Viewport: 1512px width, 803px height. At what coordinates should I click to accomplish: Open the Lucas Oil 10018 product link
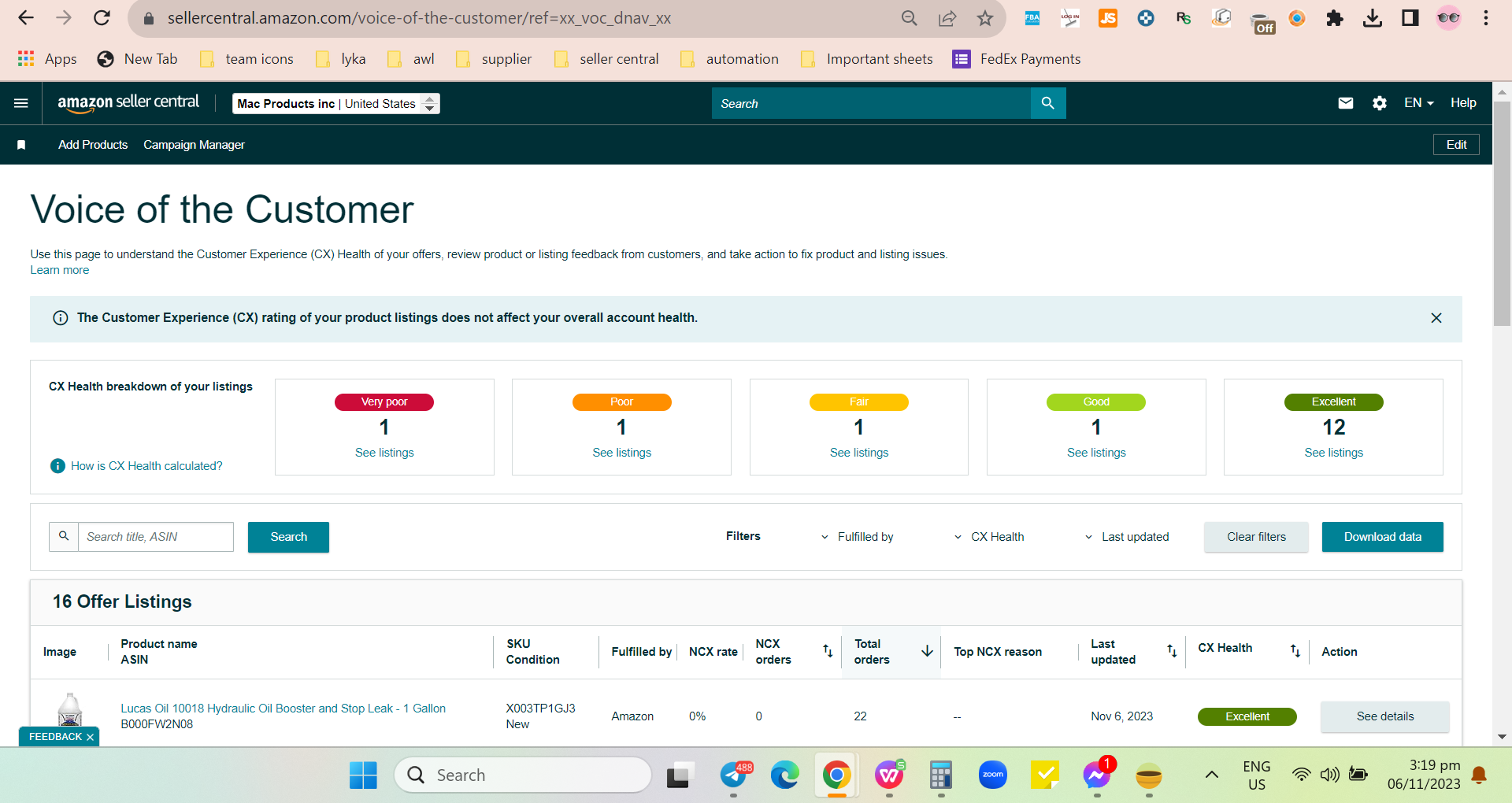[x=283, y=709]
